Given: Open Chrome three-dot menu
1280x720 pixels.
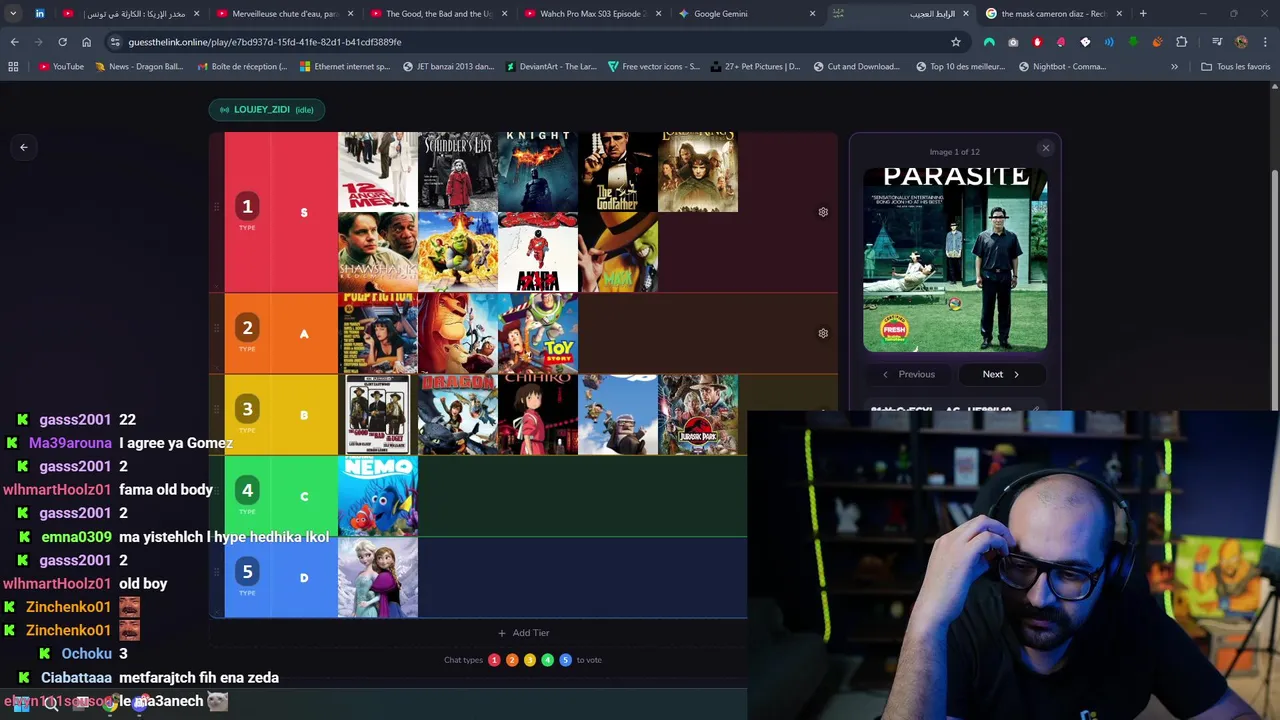Looking at the screenshot, I should tap(1265, 42).
